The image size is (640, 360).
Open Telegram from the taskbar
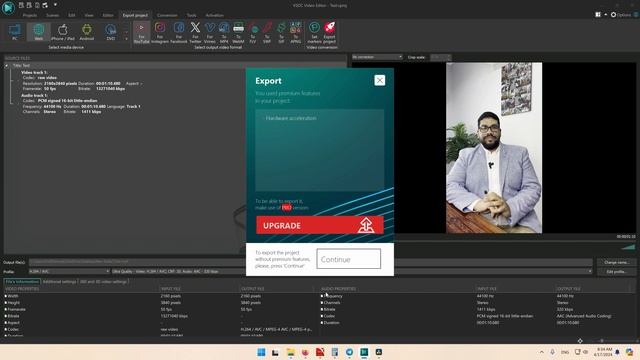pos(349,352)
